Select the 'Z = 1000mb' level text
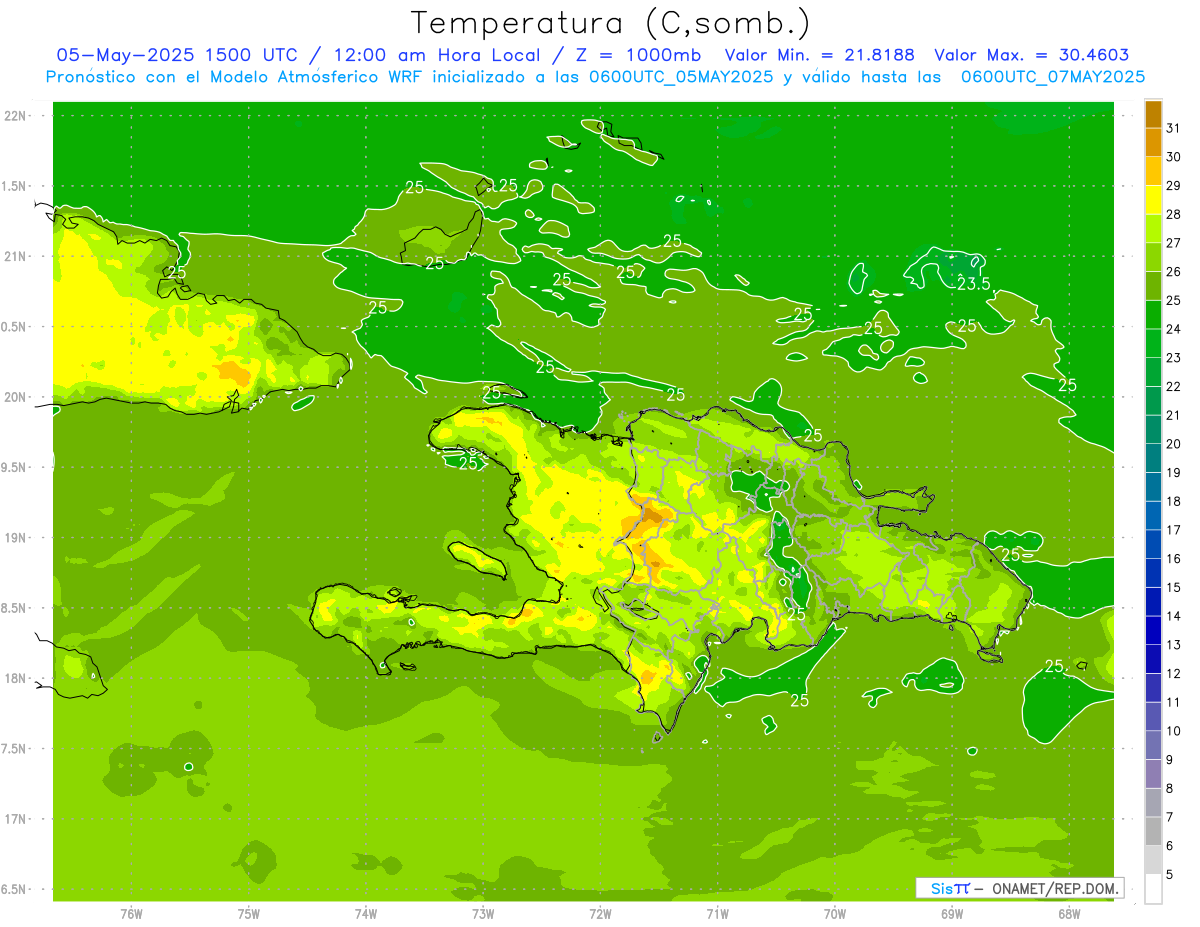The width and height of the screenshot is (1200, 927). 637,55
